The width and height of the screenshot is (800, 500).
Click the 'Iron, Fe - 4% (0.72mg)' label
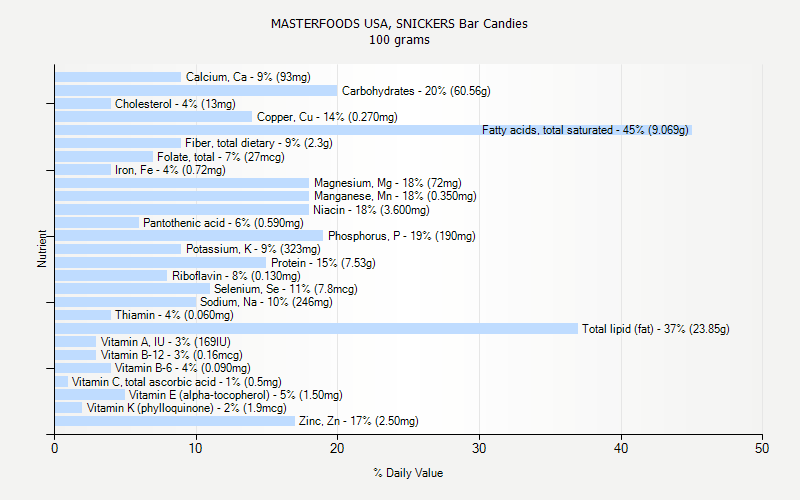click(x=170, y=170)
